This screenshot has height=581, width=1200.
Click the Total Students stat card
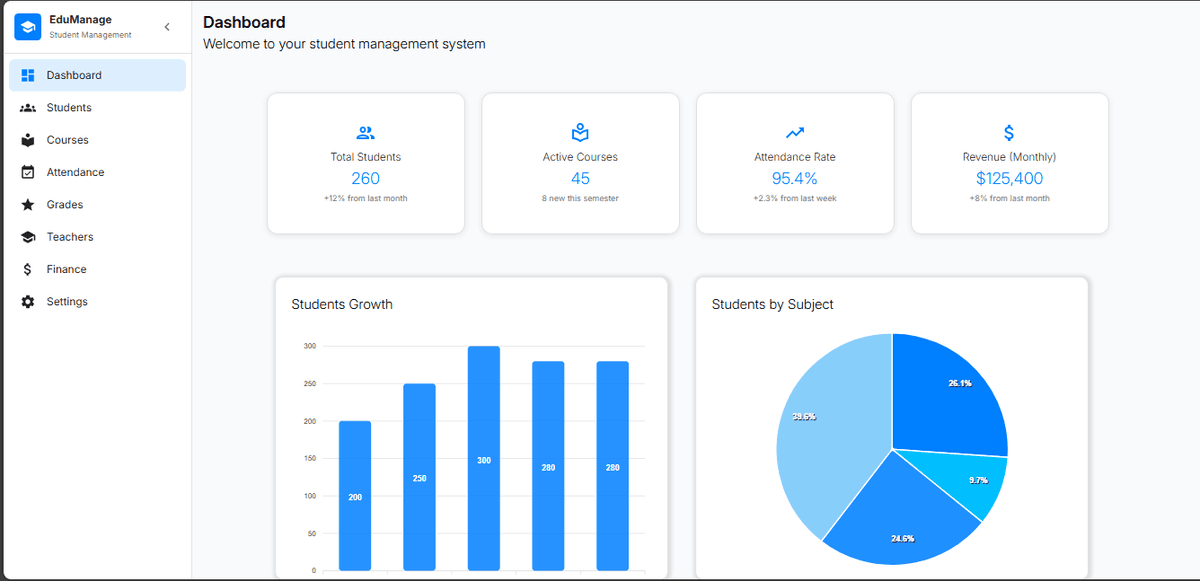tap(365, 163)
